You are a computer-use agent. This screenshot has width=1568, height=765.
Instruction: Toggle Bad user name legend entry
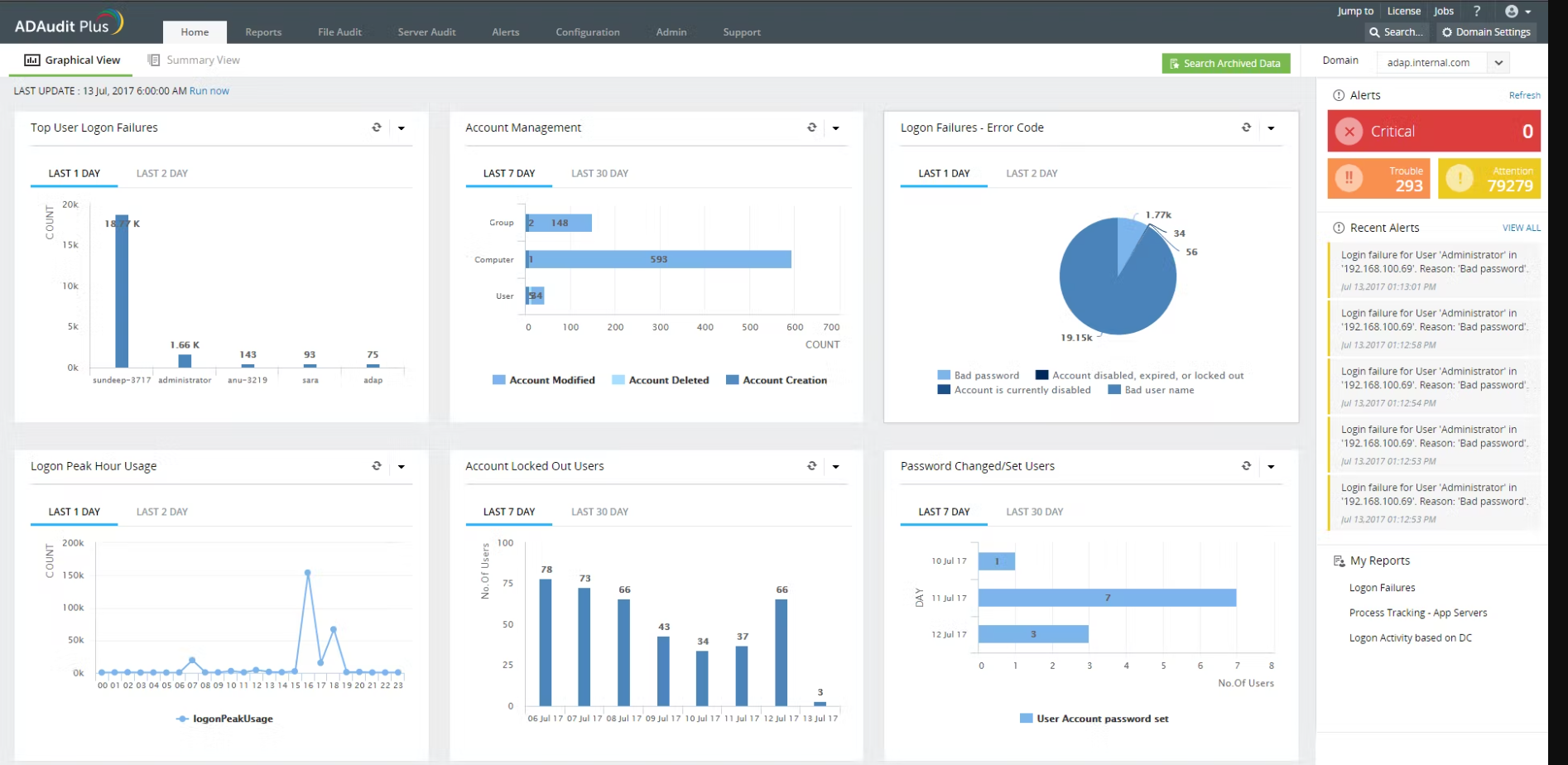(x=1152, y=390)
